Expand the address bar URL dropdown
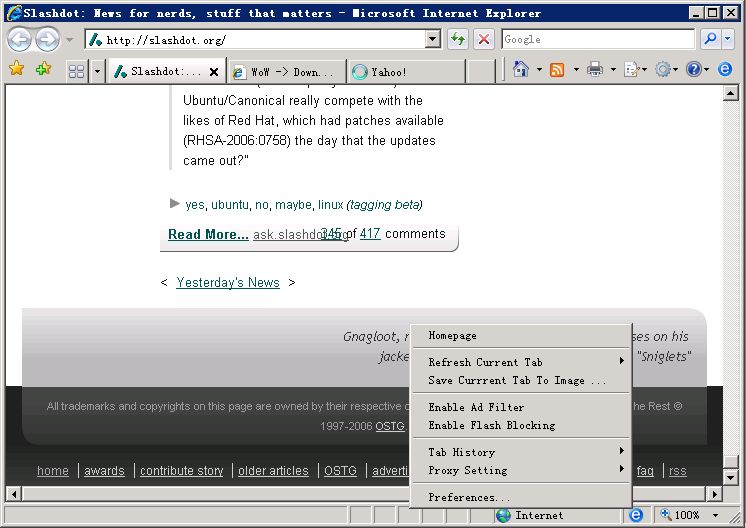 click(x=432, y=39)
